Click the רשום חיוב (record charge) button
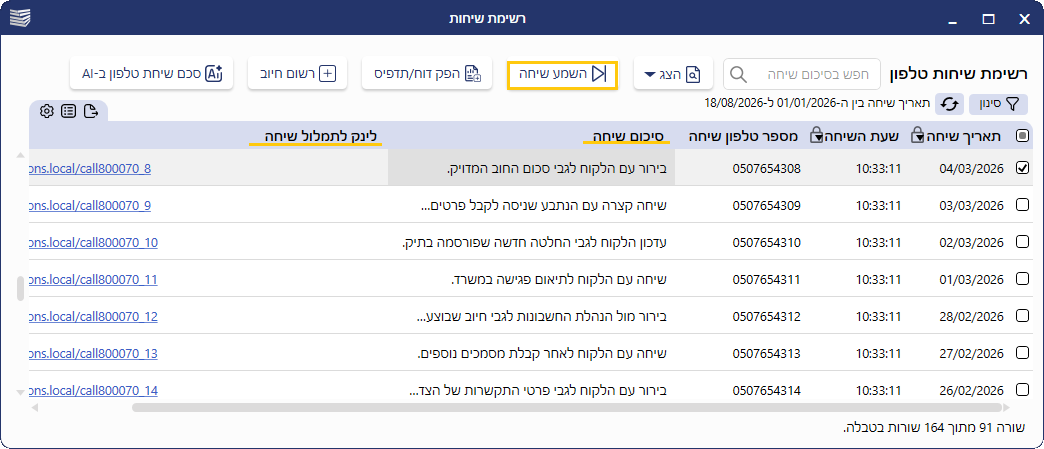The width and height of the screenshot is (1044, 449). (298, 74)
